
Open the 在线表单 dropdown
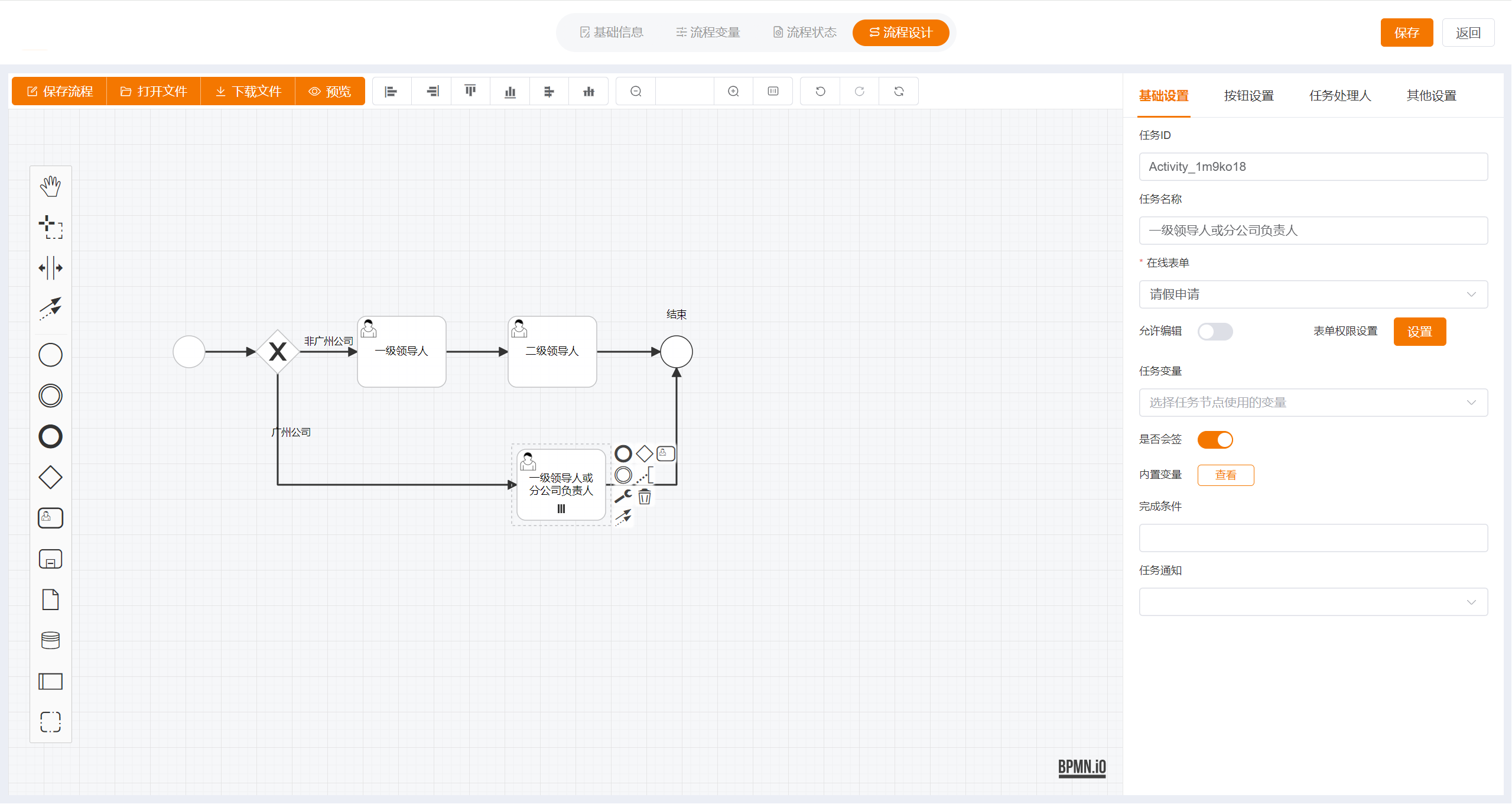1313,294
